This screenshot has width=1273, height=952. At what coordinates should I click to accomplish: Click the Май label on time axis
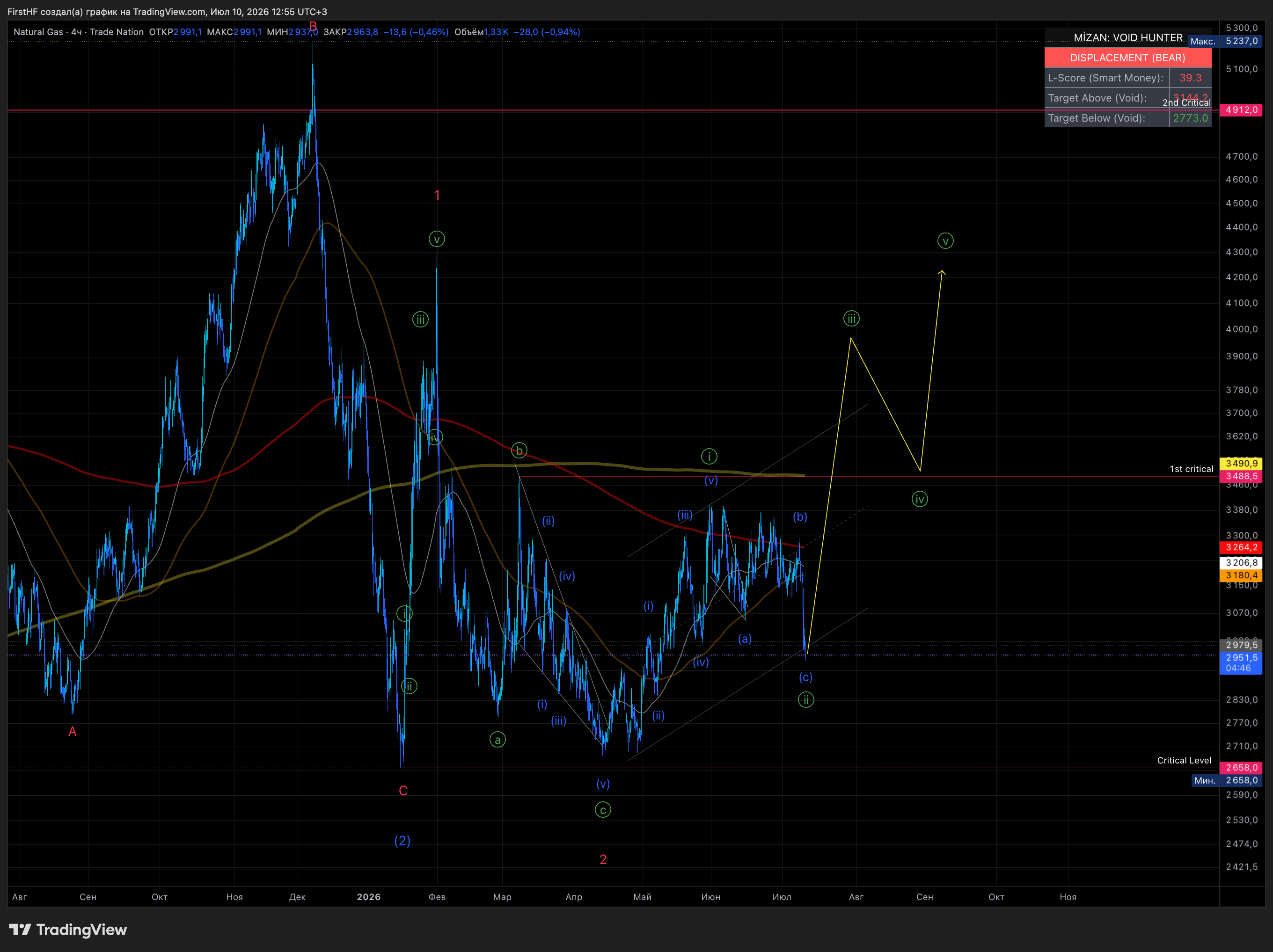[642, 897]
